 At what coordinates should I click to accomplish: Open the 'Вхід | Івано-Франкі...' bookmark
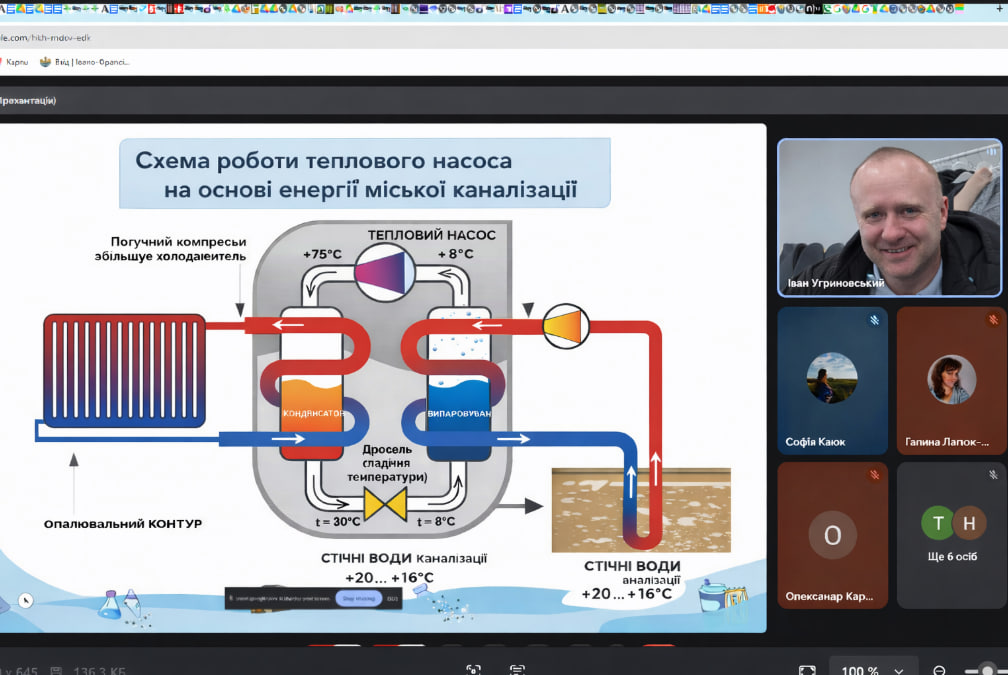(x=84, y=62)
